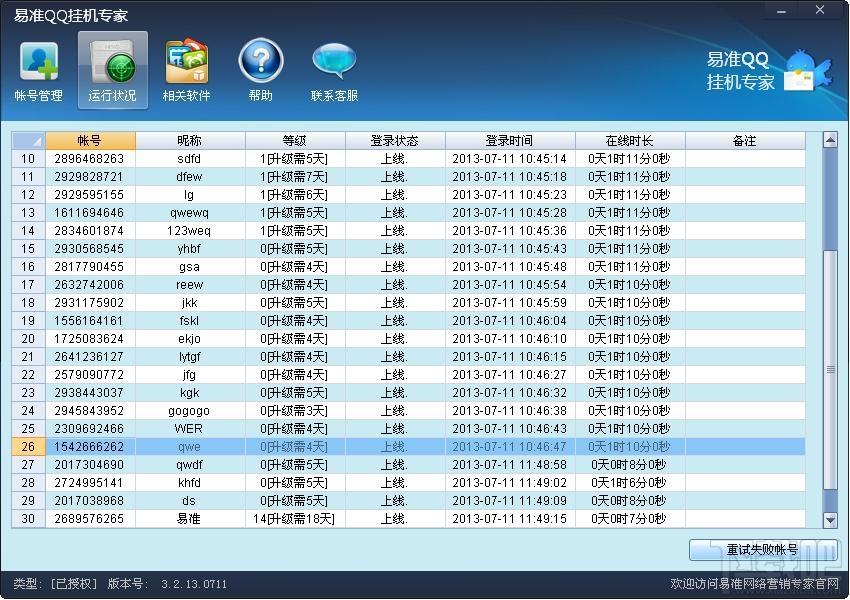Open the 相关软件 related software panel
The image size is (850, 600).
186,68
